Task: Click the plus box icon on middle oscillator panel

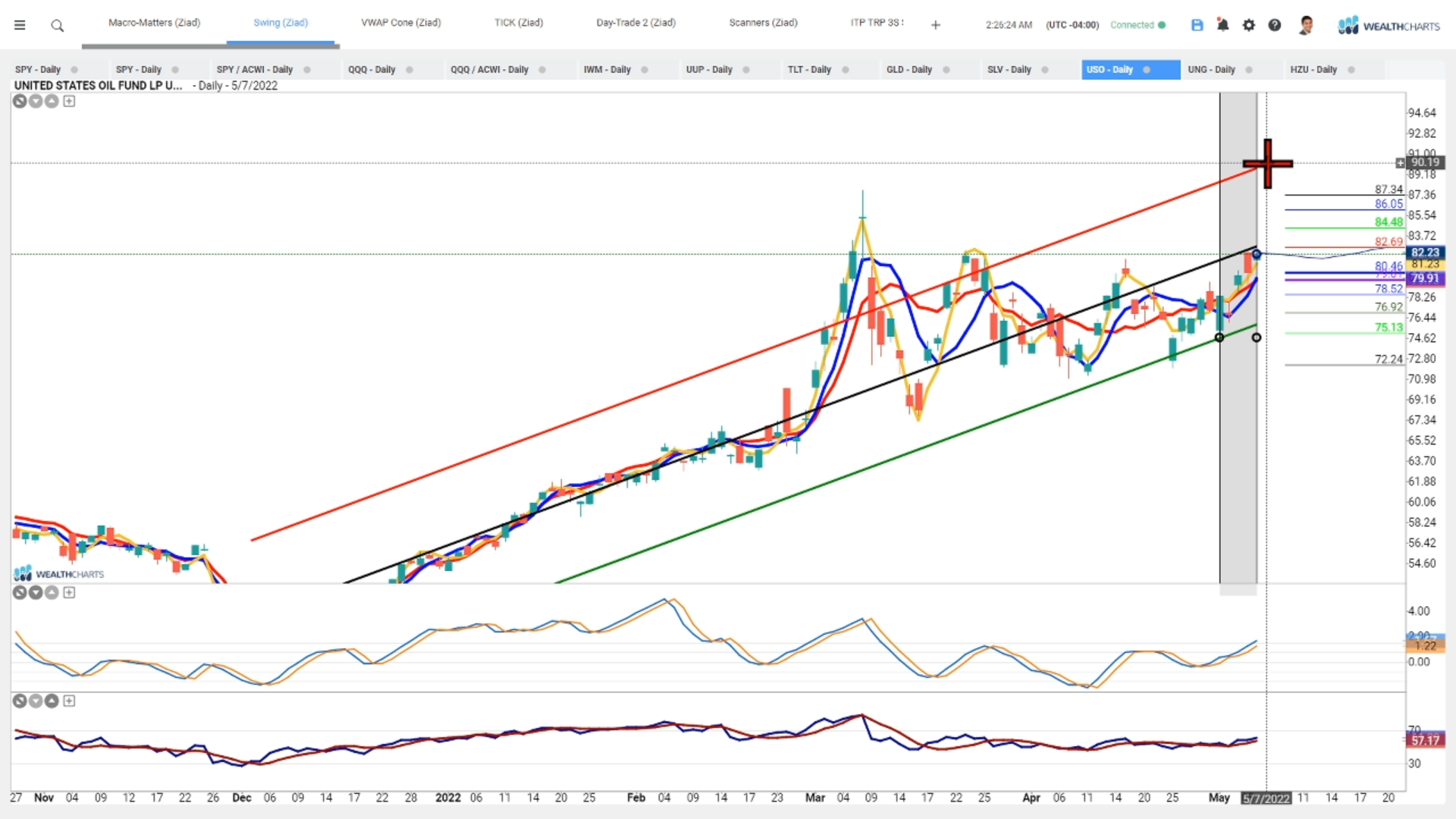Action: tap(69, 592)
